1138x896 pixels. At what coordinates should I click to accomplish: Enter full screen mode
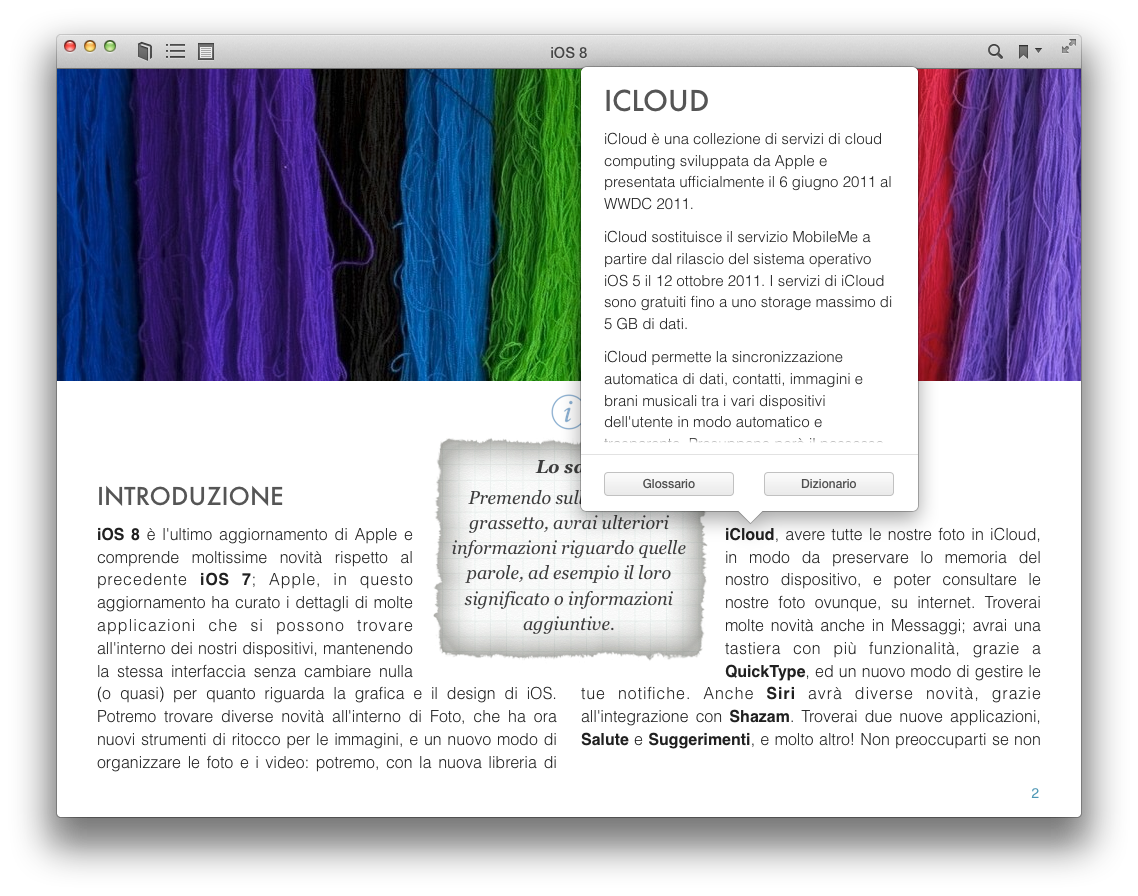1068,46
